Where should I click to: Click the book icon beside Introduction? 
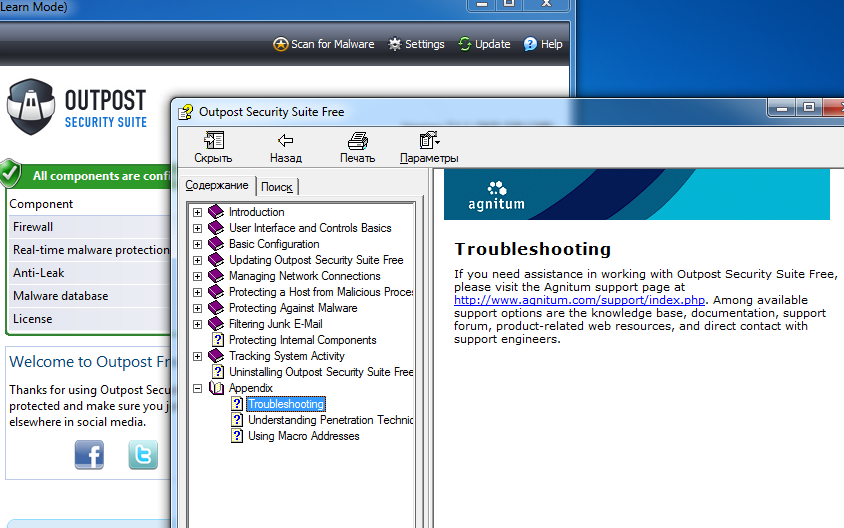[216, 212]
